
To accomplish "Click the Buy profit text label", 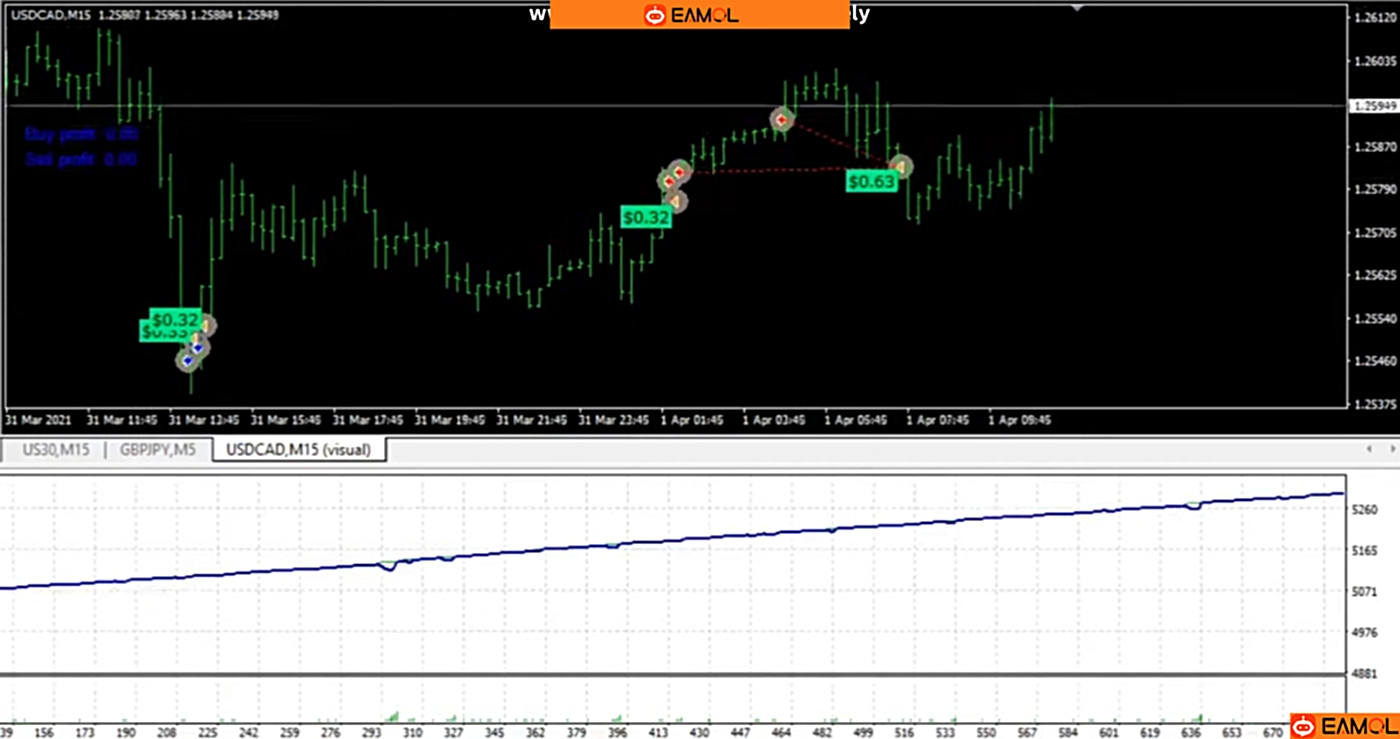I will pyautogui.click(x=80, y=134).
